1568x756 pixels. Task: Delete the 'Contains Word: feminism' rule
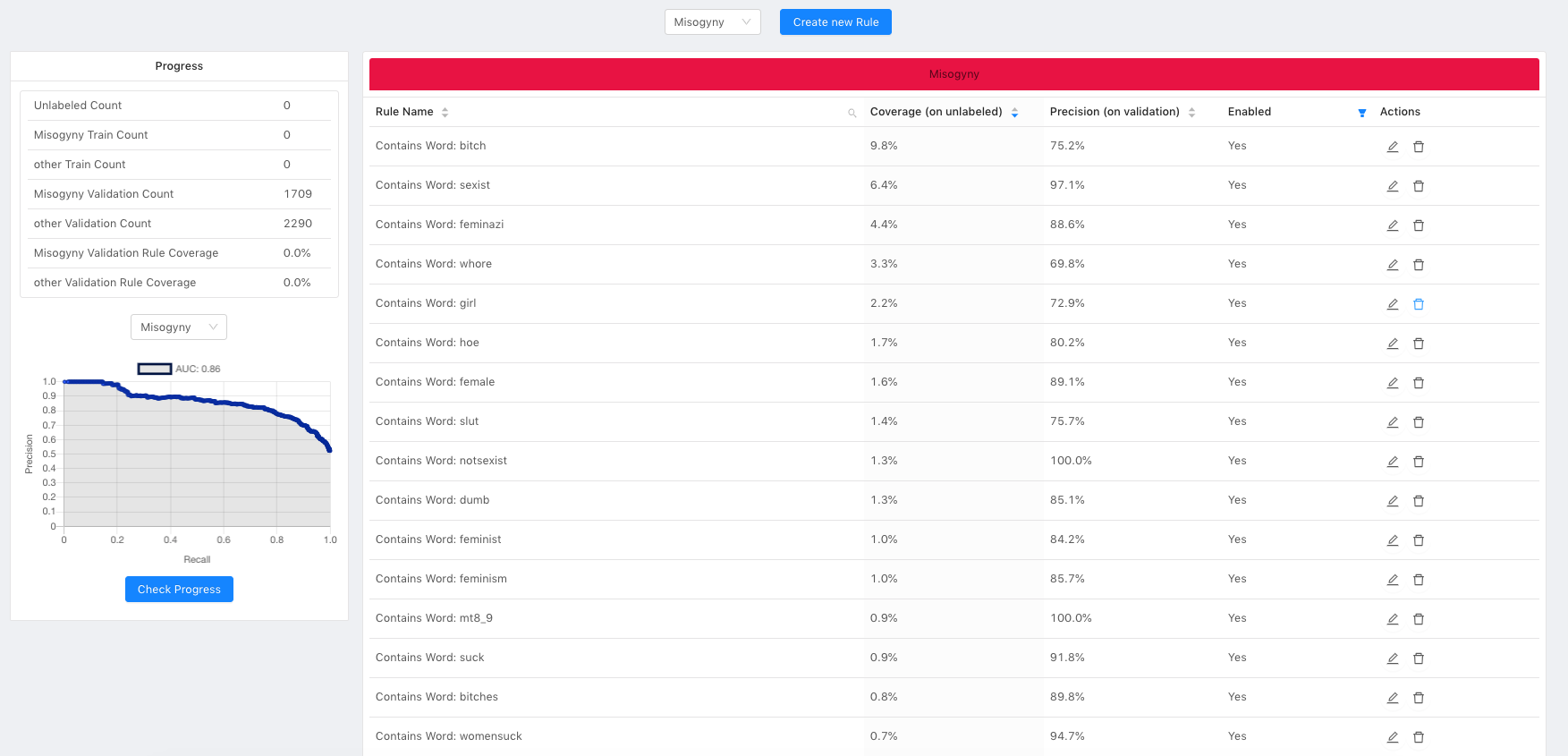(1419, 580)
